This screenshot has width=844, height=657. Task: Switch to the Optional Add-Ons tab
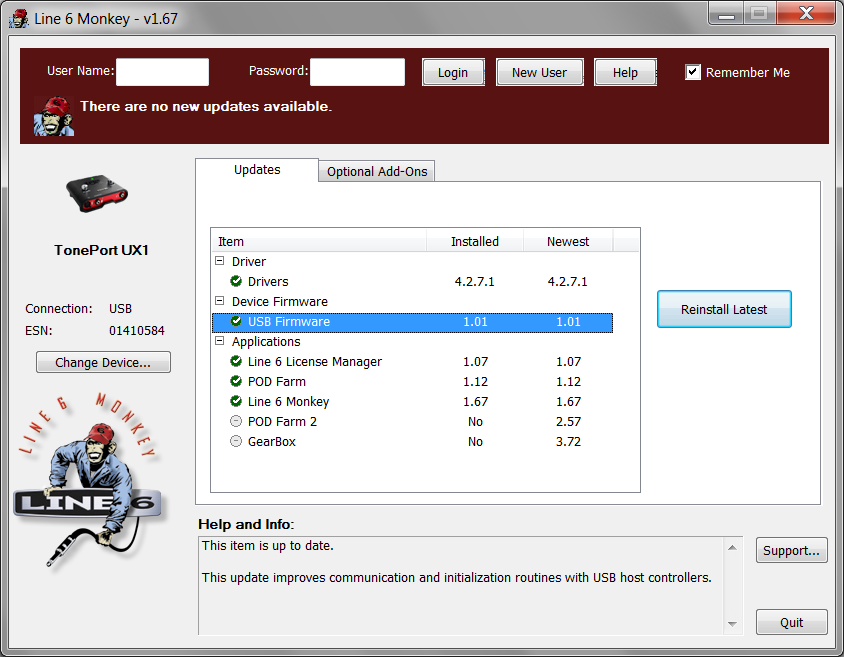(377, 171)
